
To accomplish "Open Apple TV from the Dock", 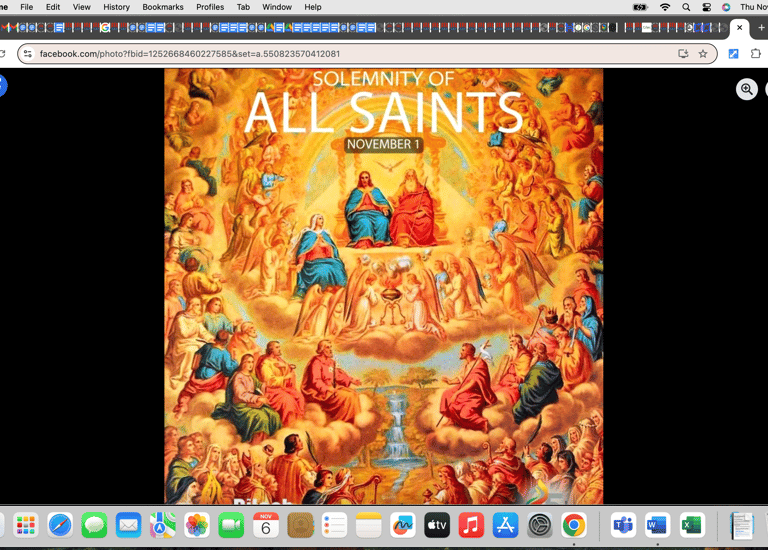I will 437,525.
